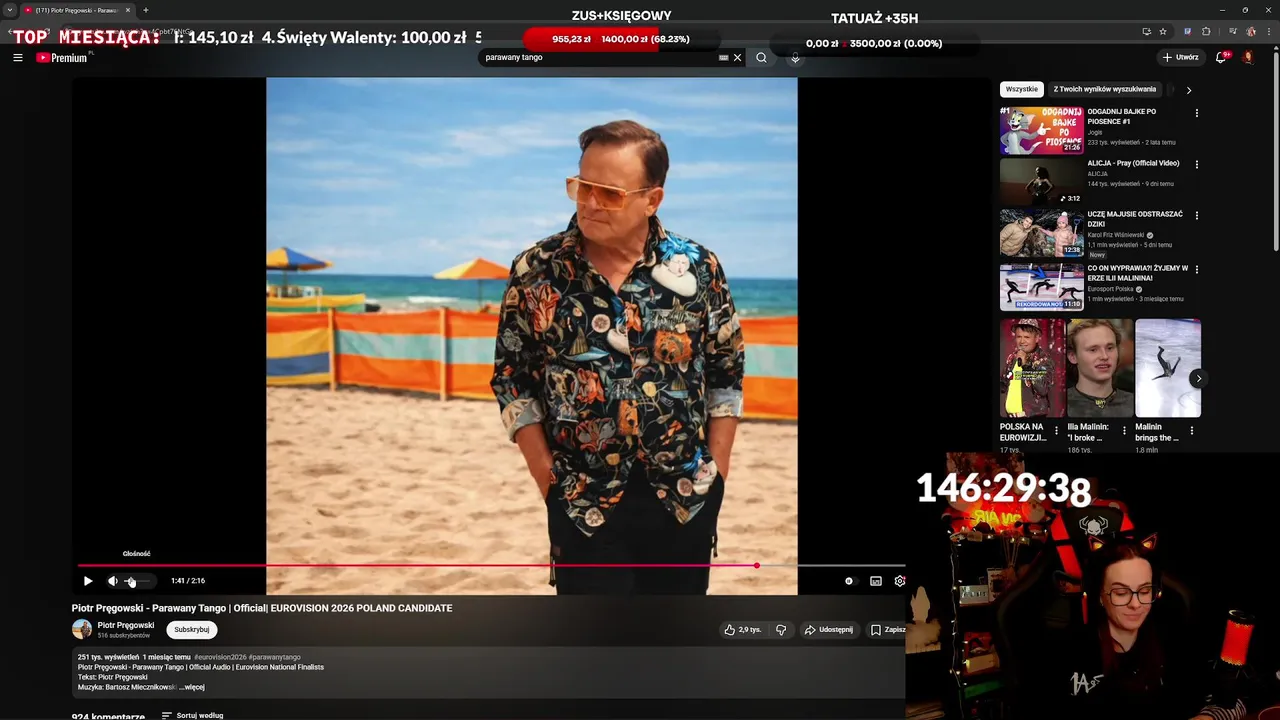
Task: Subscribe with the Subskrybuj button
Action: pyautogui.click(x=192, y=630)
